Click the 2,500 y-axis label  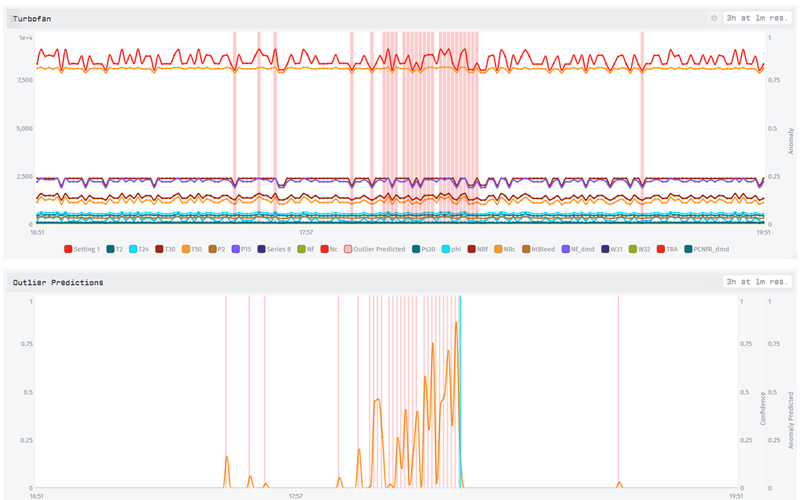[x=24, y=176]
